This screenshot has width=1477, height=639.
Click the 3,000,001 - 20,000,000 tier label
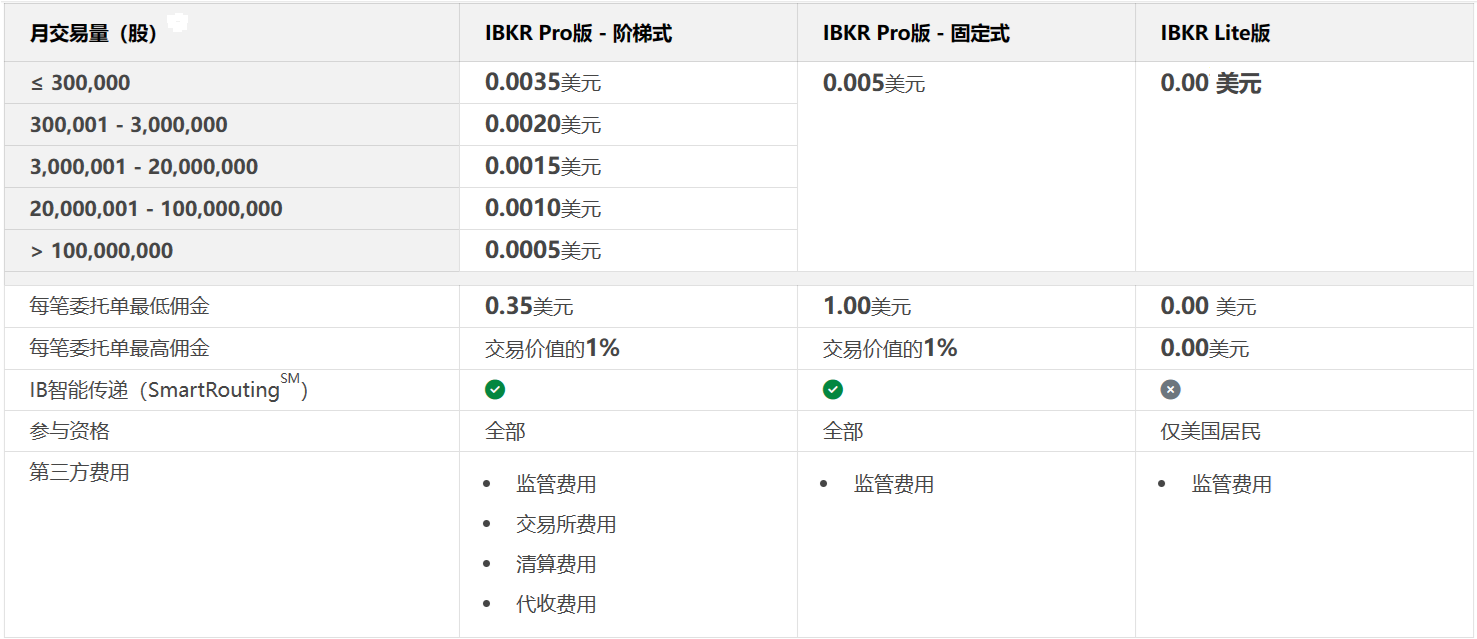144,167
